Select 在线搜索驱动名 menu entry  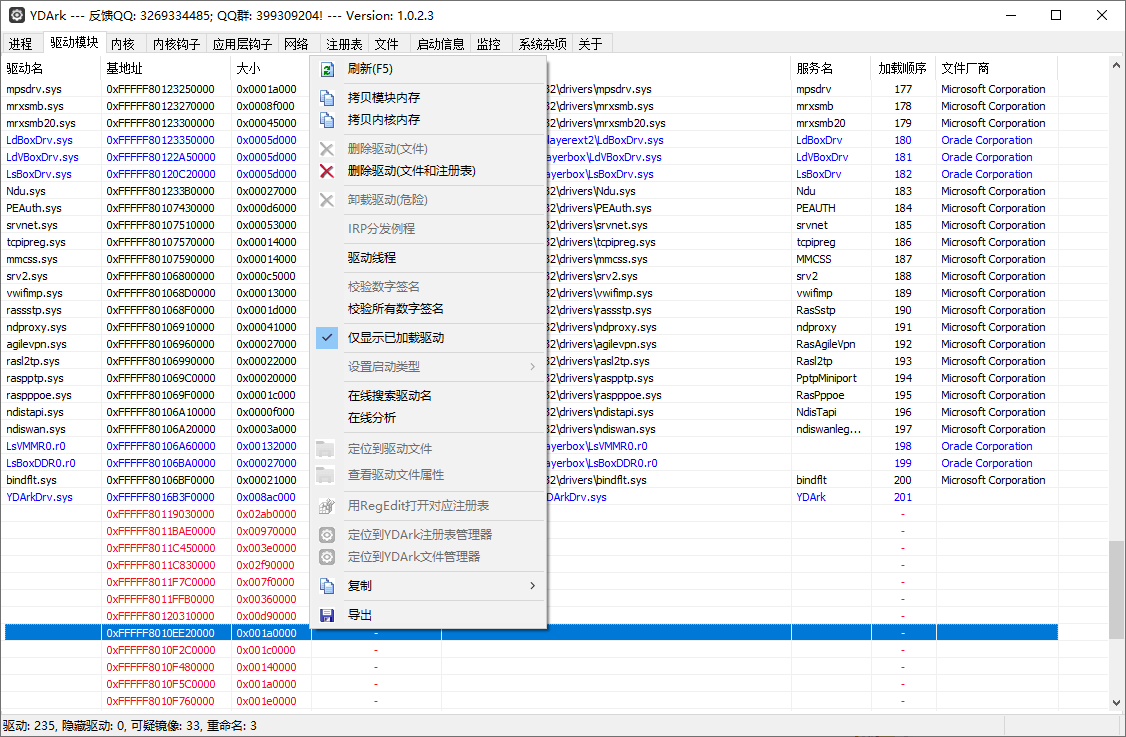pos(390,396)
